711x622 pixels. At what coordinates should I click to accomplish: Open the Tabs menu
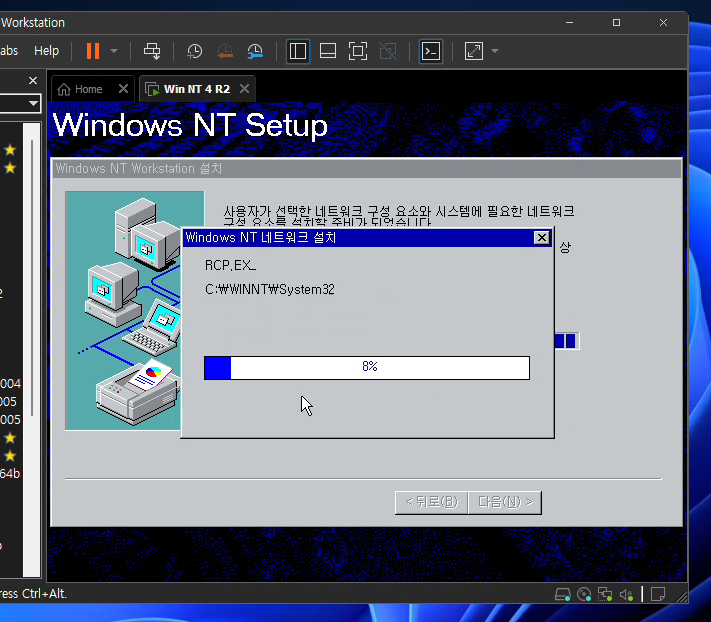point(8,51)
